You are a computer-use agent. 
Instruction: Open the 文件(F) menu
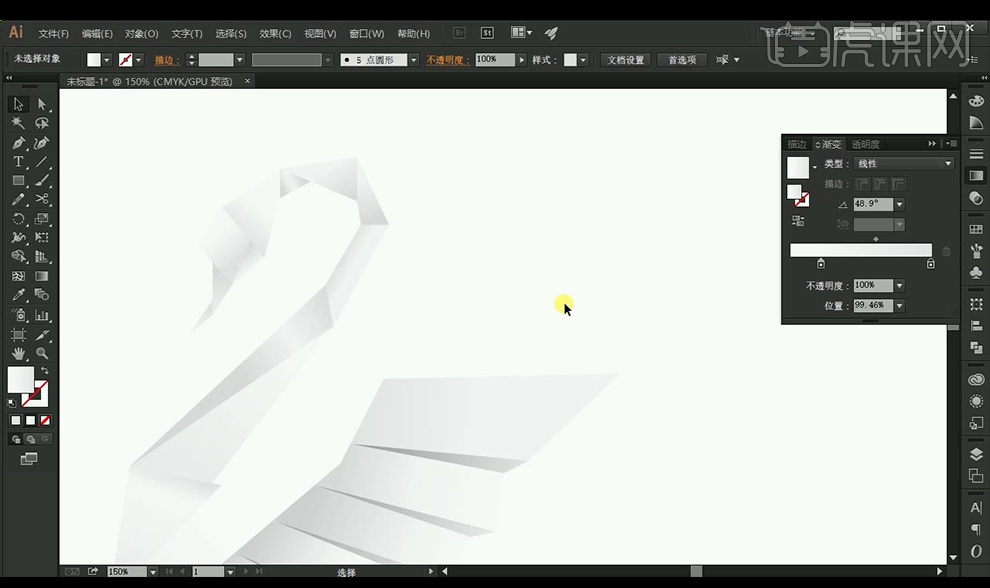[x=53, y=33]
